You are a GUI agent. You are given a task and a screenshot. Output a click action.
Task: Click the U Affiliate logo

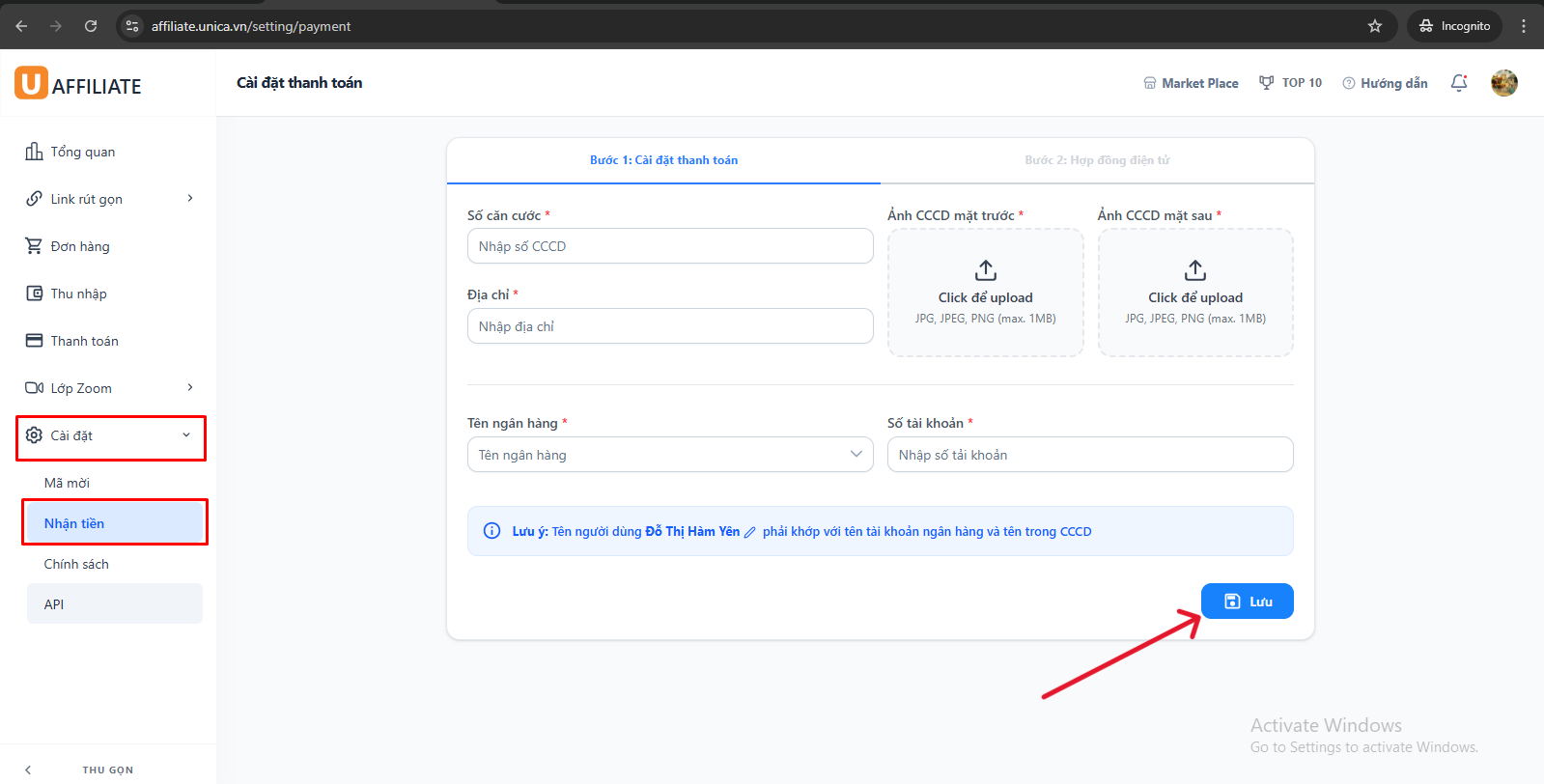[x=78, y=84]
